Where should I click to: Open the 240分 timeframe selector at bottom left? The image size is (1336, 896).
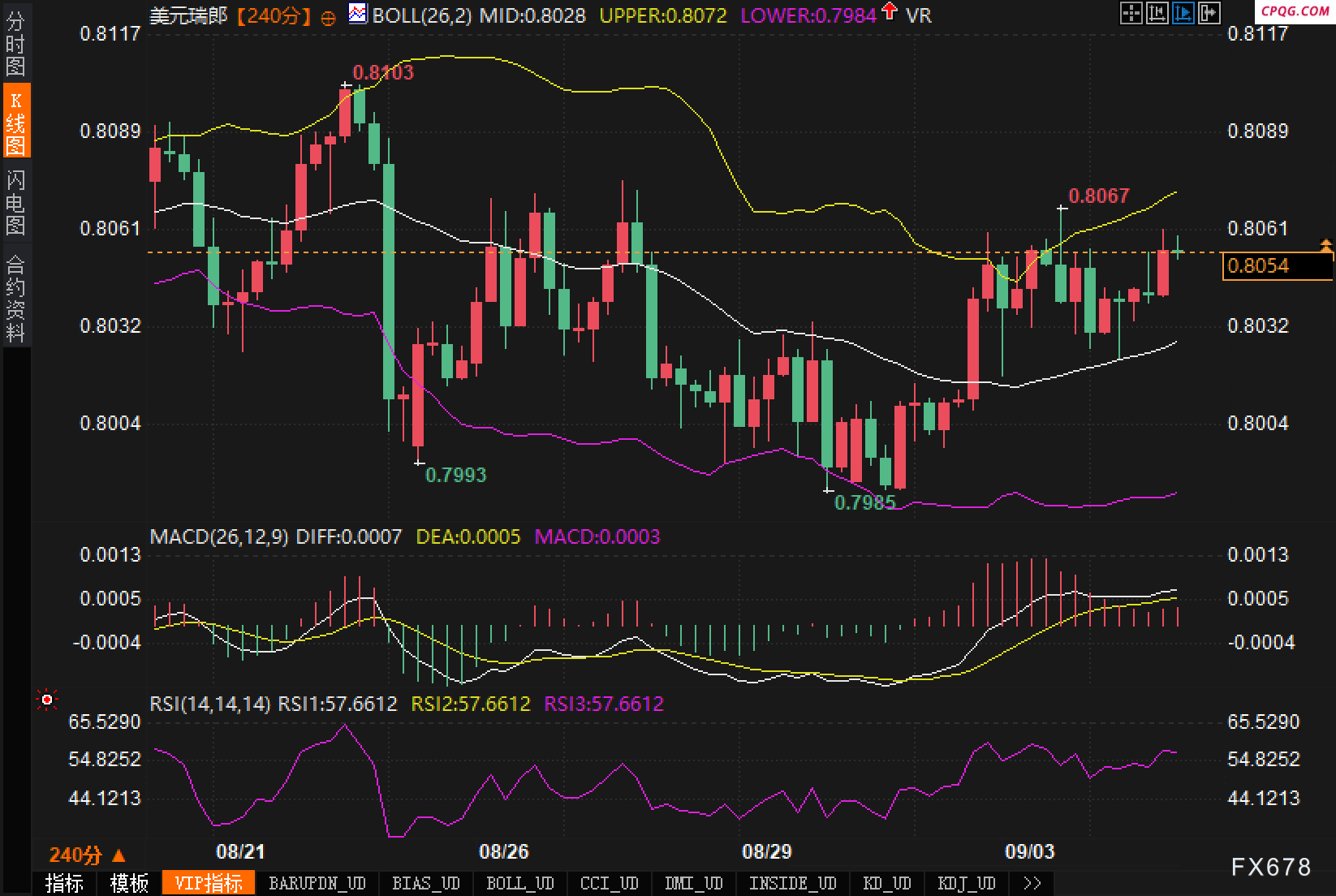[87, 855]
